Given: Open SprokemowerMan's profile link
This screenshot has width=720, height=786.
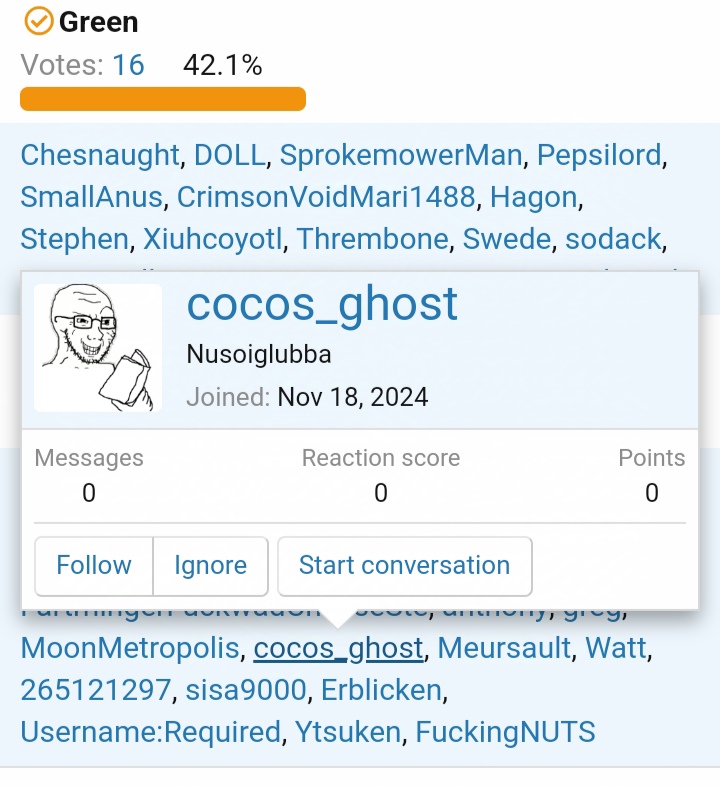Looking at the screenshot, I should pos(401,155).
